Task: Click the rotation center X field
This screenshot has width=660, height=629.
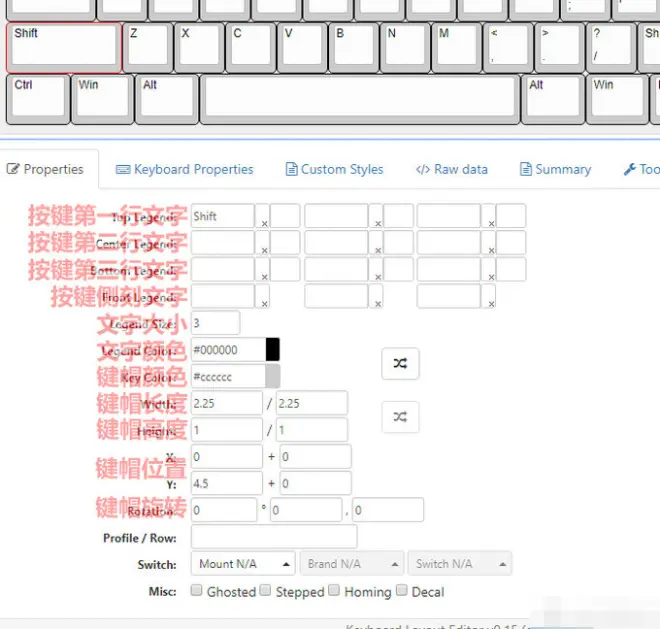Action: tap(306, 510)
